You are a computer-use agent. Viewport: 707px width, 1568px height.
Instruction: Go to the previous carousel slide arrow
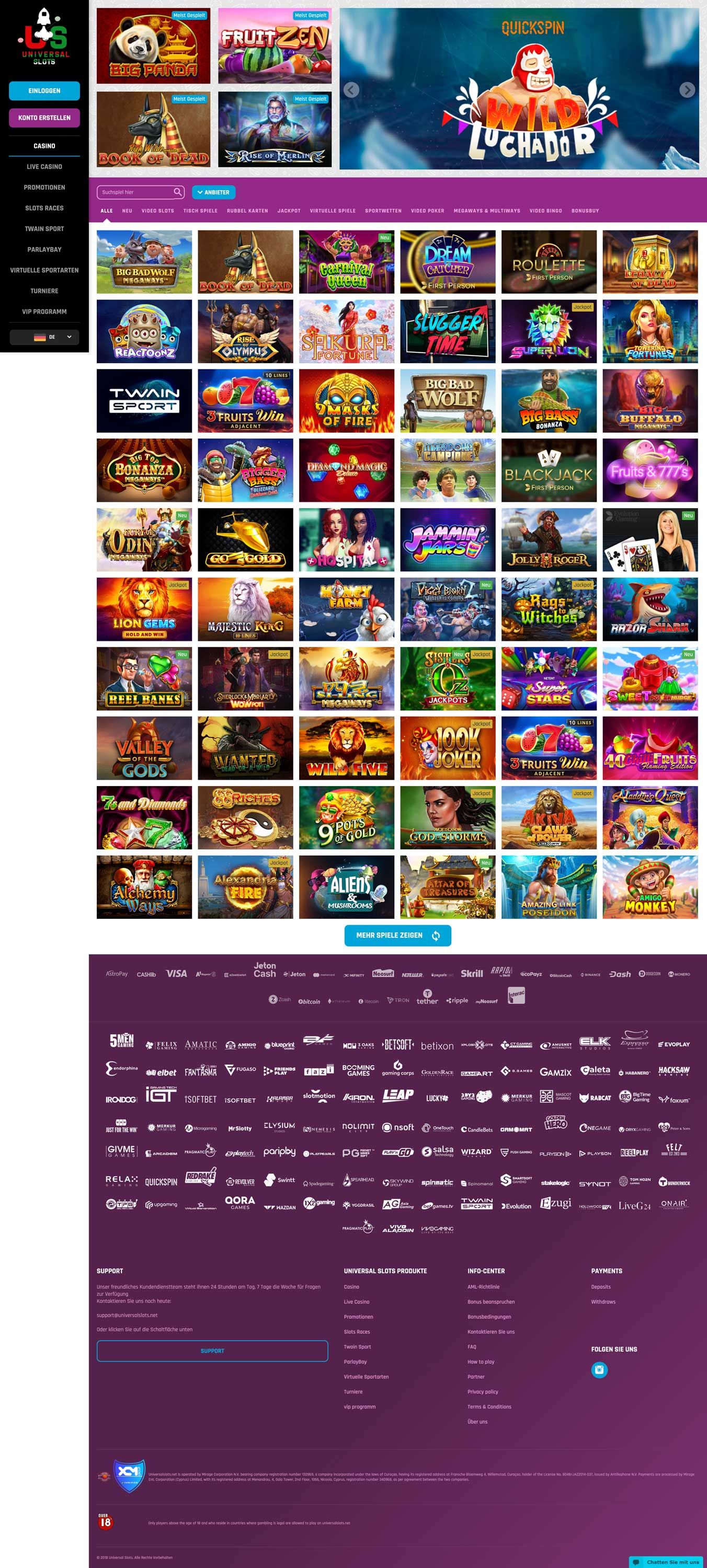[351, 89]
